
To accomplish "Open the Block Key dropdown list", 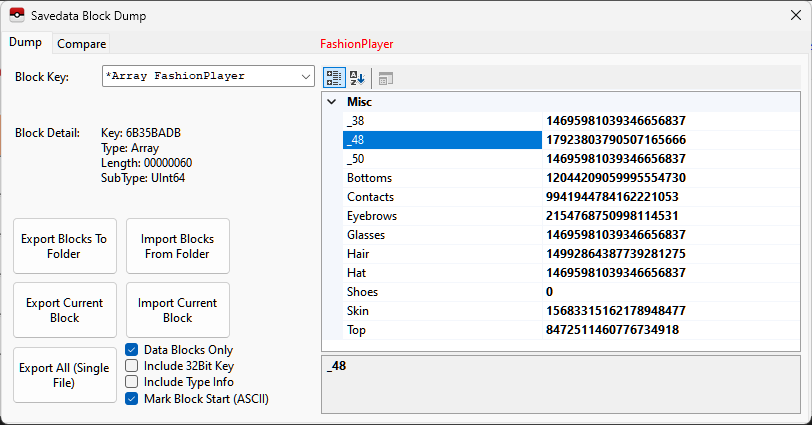I will coord(306,77).
